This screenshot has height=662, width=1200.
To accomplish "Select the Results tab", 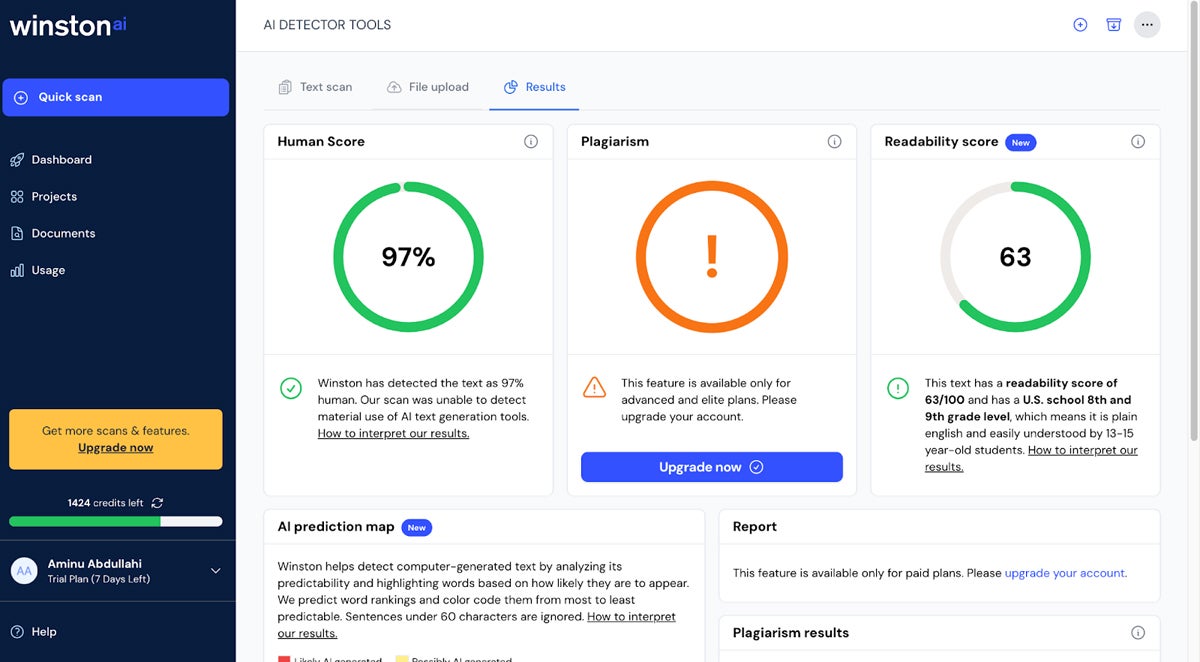I will point(534,87).
